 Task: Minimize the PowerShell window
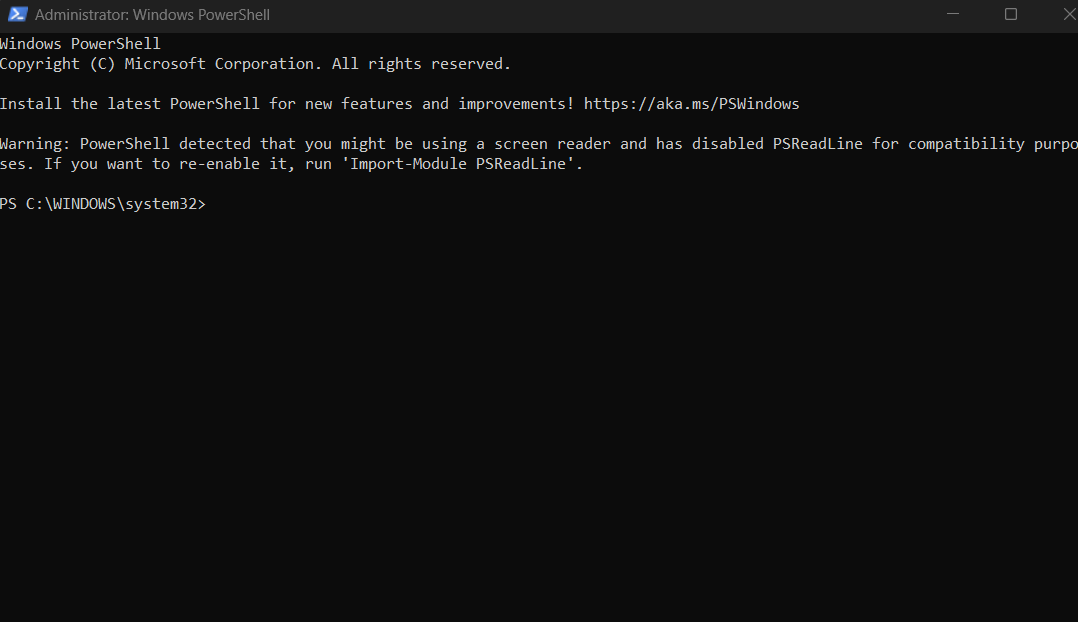pyautogui.click(x=956, y=15)
